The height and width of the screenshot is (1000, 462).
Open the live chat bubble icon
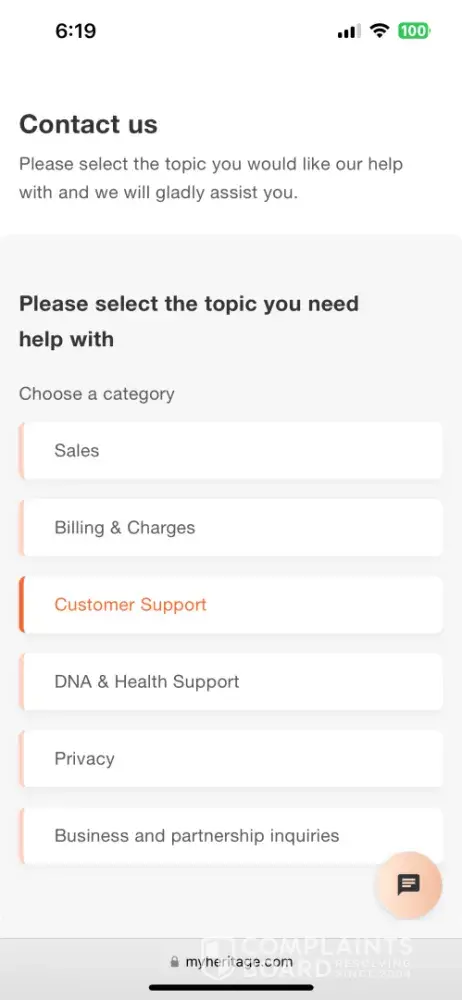pyautogui.click(x=408, y=885)
